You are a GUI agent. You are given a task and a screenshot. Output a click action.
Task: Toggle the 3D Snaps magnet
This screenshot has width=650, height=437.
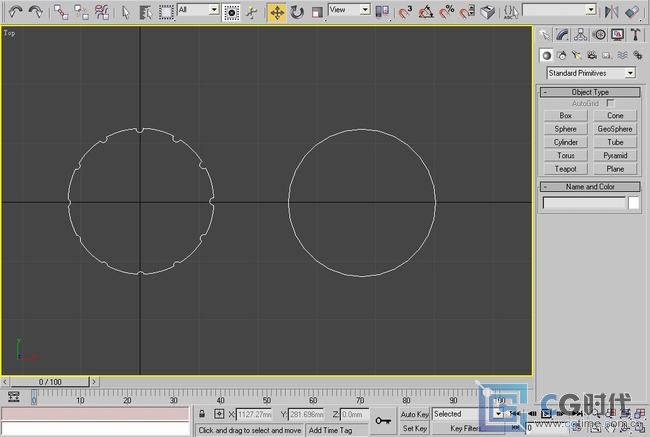(x=405, y=12)
